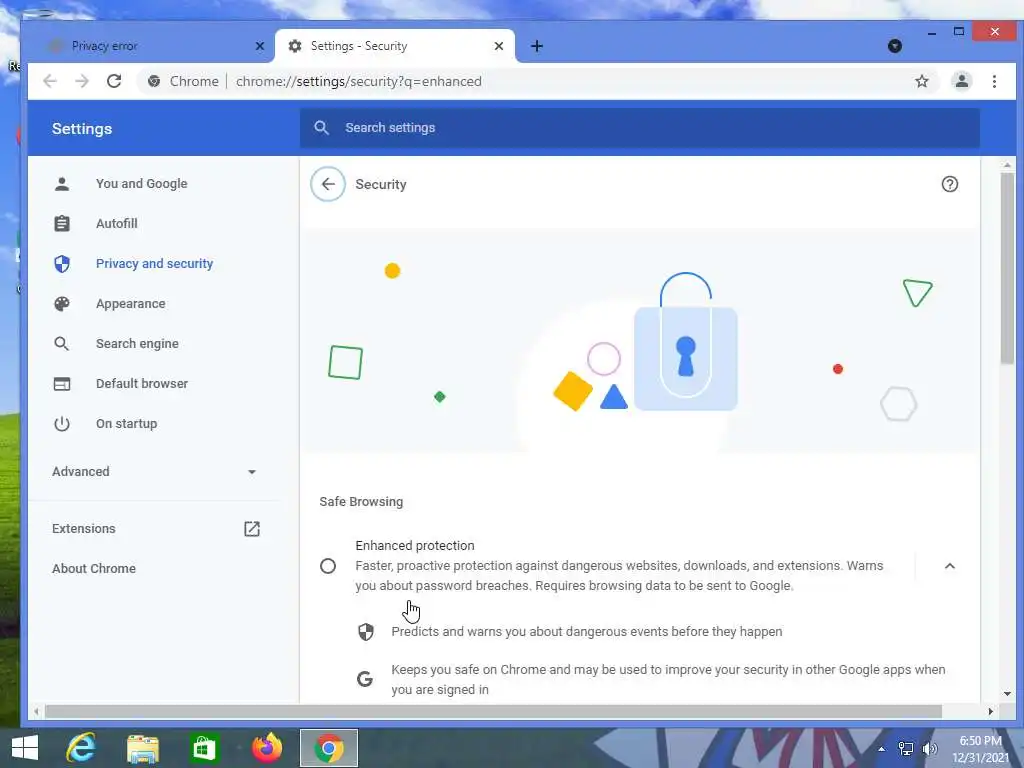The width and height of the screenshot is (1024, 768).
Task: Switch to the Privacy error tab
Action: (157, 46)
